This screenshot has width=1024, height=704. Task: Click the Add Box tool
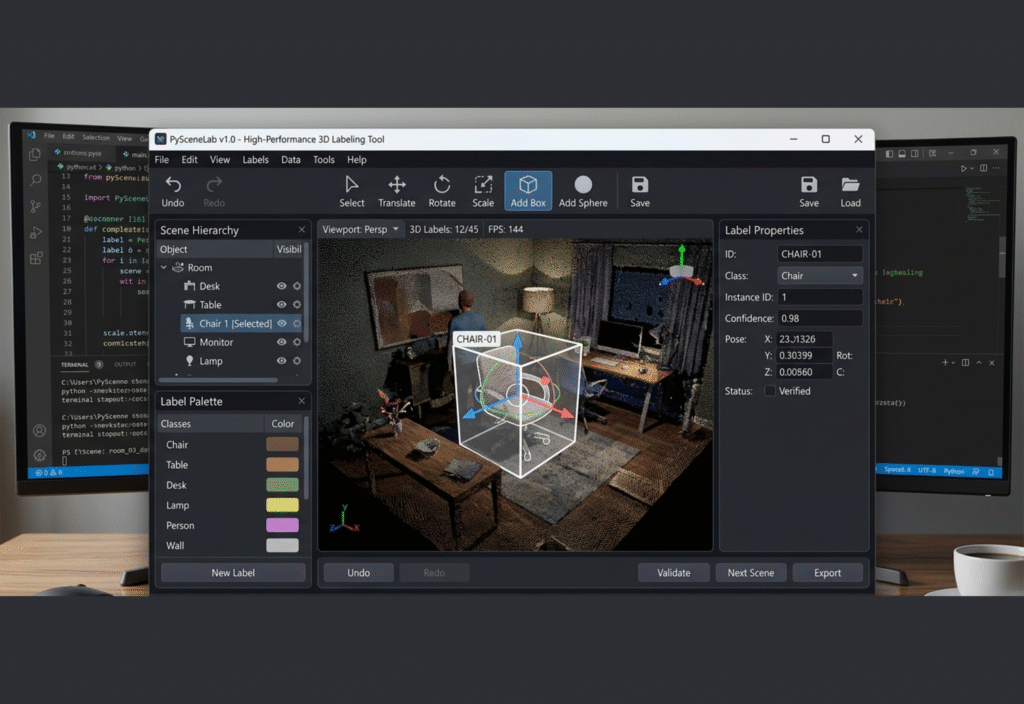coord(528,190)
